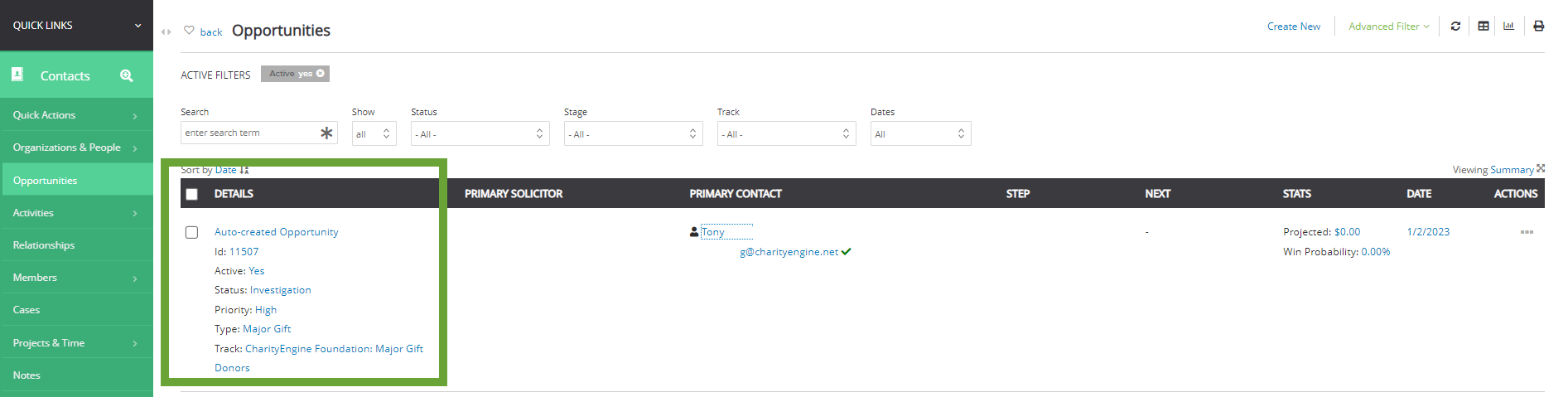The image size is (1568, 397).
Task: Select Opportunities in the sidebar
Action: (x=76, y=180)
